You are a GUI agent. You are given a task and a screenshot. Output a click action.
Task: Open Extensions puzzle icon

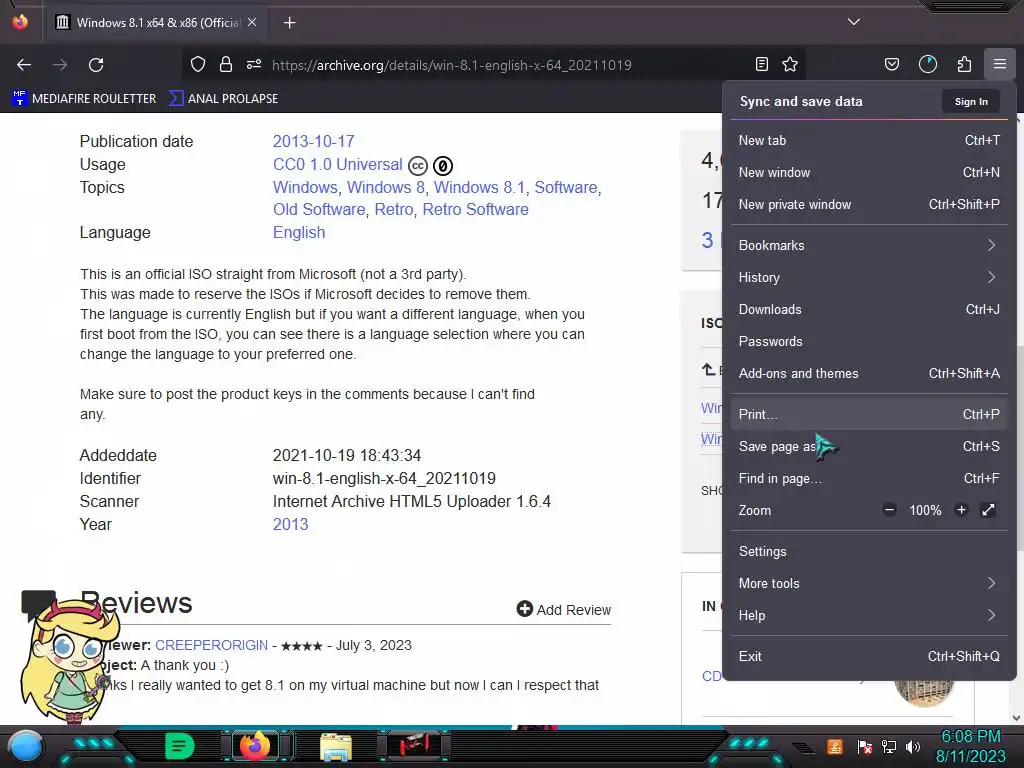[964, 64]
